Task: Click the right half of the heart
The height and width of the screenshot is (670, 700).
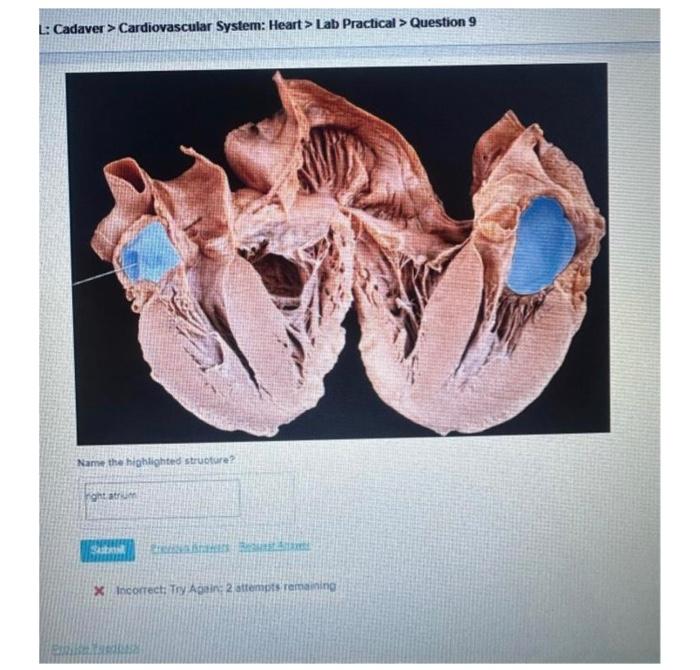Action: point(480,277)
